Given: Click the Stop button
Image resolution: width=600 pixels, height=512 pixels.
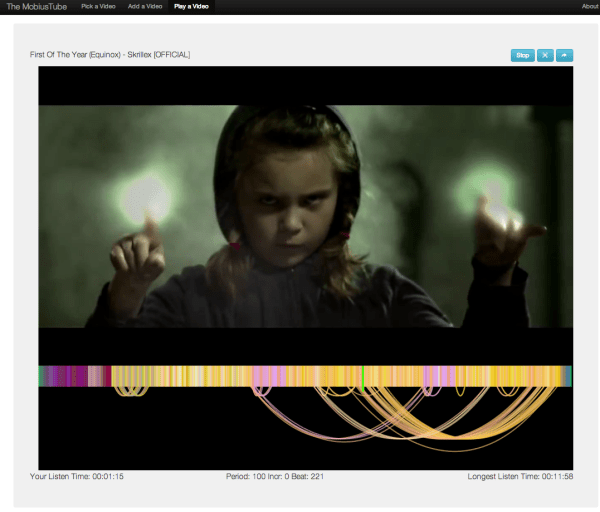Looking at the screenshot, I should 522,55.
